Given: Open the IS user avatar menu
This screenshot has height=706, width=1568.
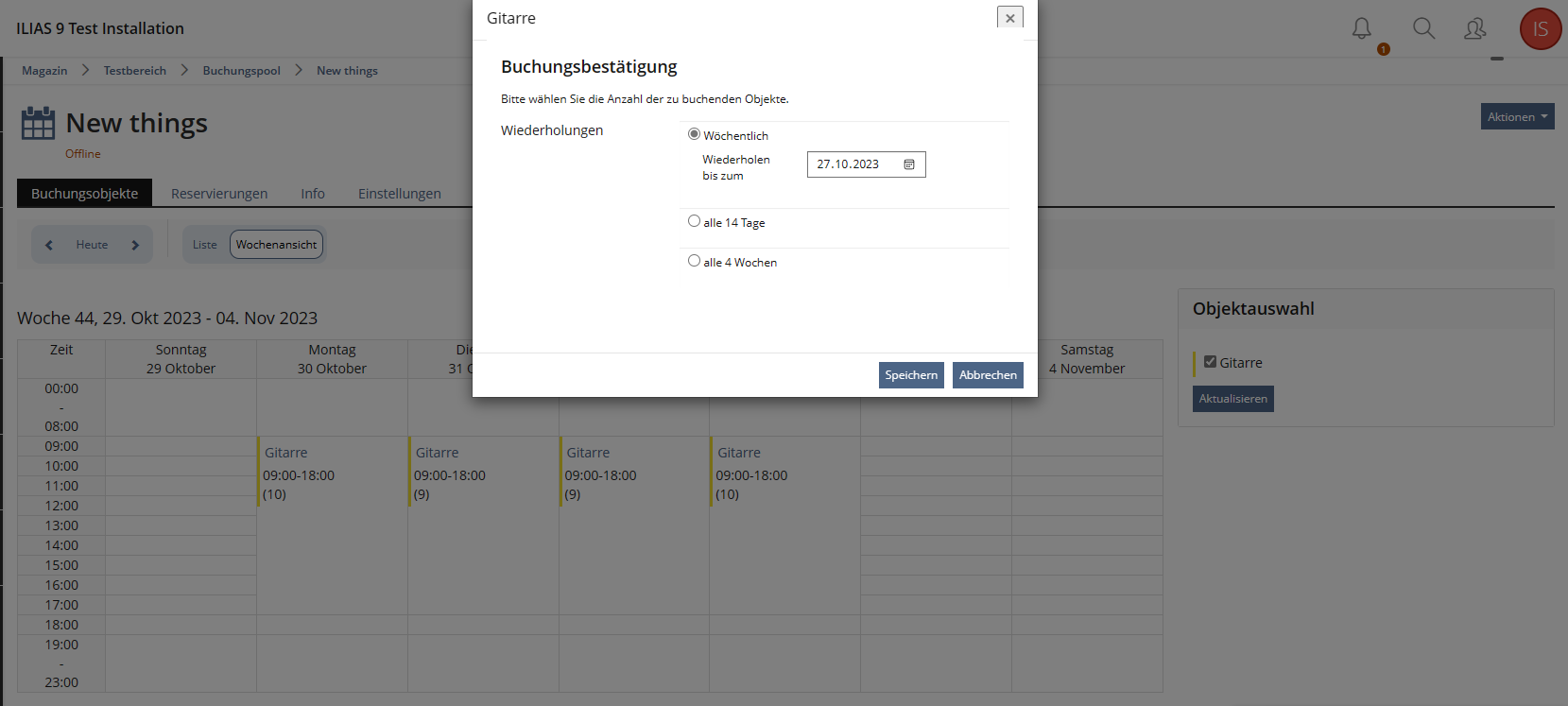Looking at the screenshot, I should click(x=1540, y=29).
